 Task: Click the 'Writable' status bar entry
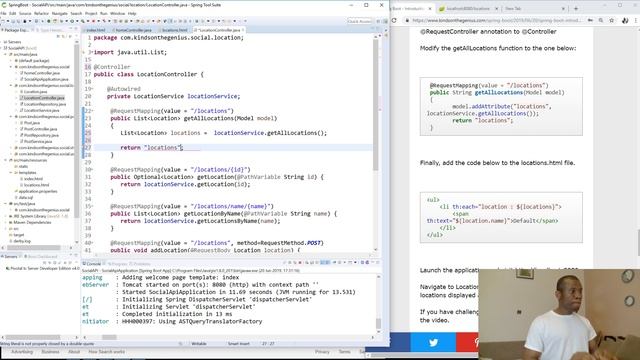pos(199,344)
